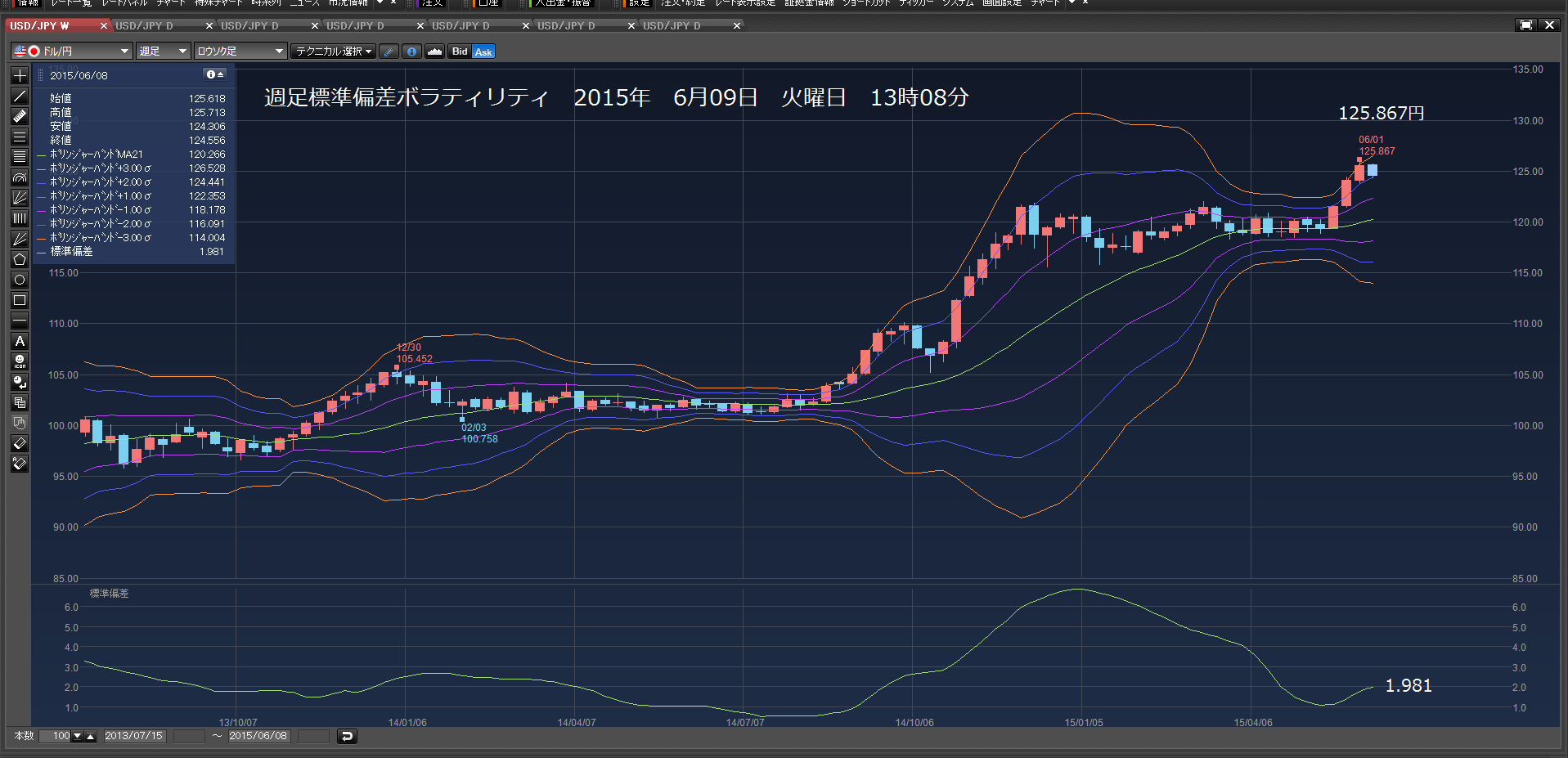Open the テクニカル選択 dropdown
The width and height of the screenshot is (1568, 758).
point(334,52)
